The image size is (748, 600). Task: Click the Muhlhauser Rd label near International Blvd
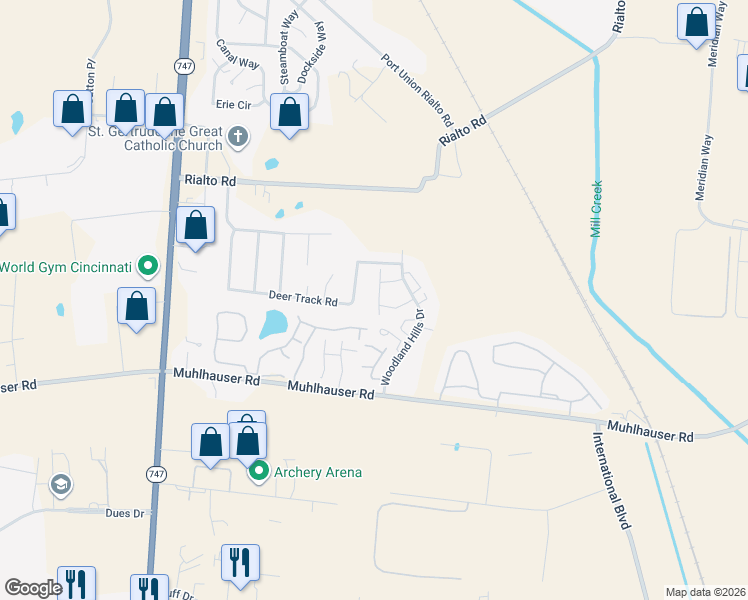(650, 431)
